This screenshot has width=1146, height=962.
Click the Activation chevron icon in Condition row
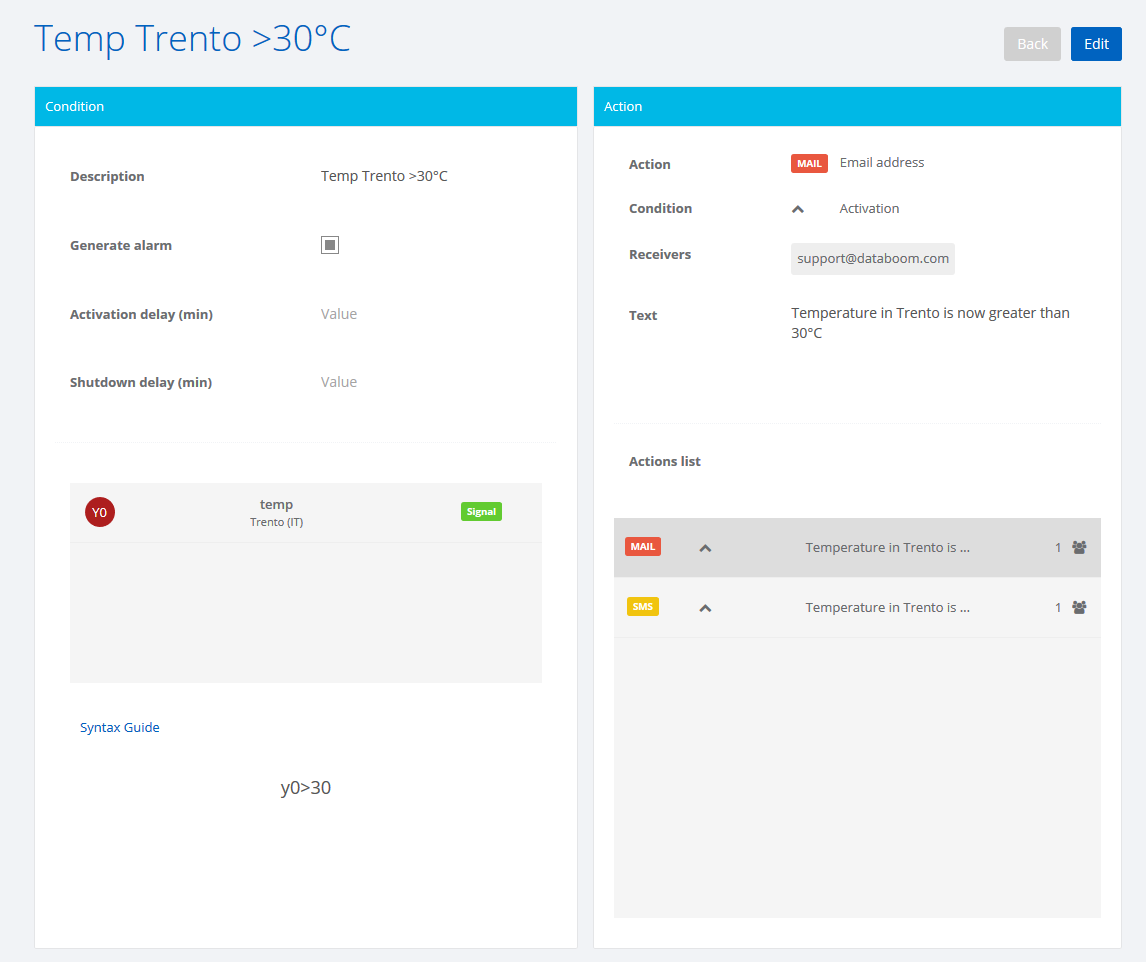tap(798, 209)
